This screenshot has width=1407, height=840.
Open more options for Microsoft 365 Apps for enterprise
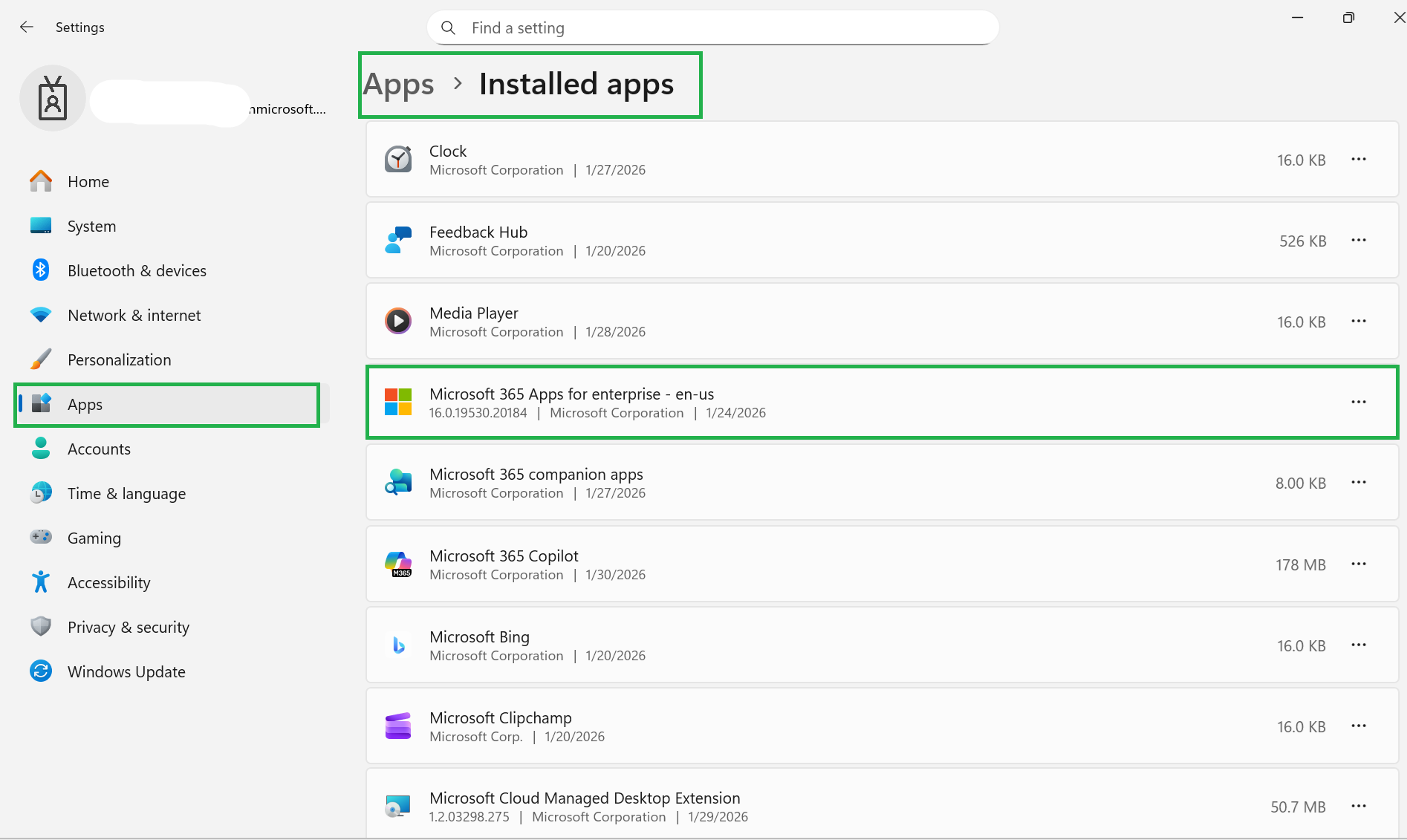pyautogui.click(x=1359, y=402)
